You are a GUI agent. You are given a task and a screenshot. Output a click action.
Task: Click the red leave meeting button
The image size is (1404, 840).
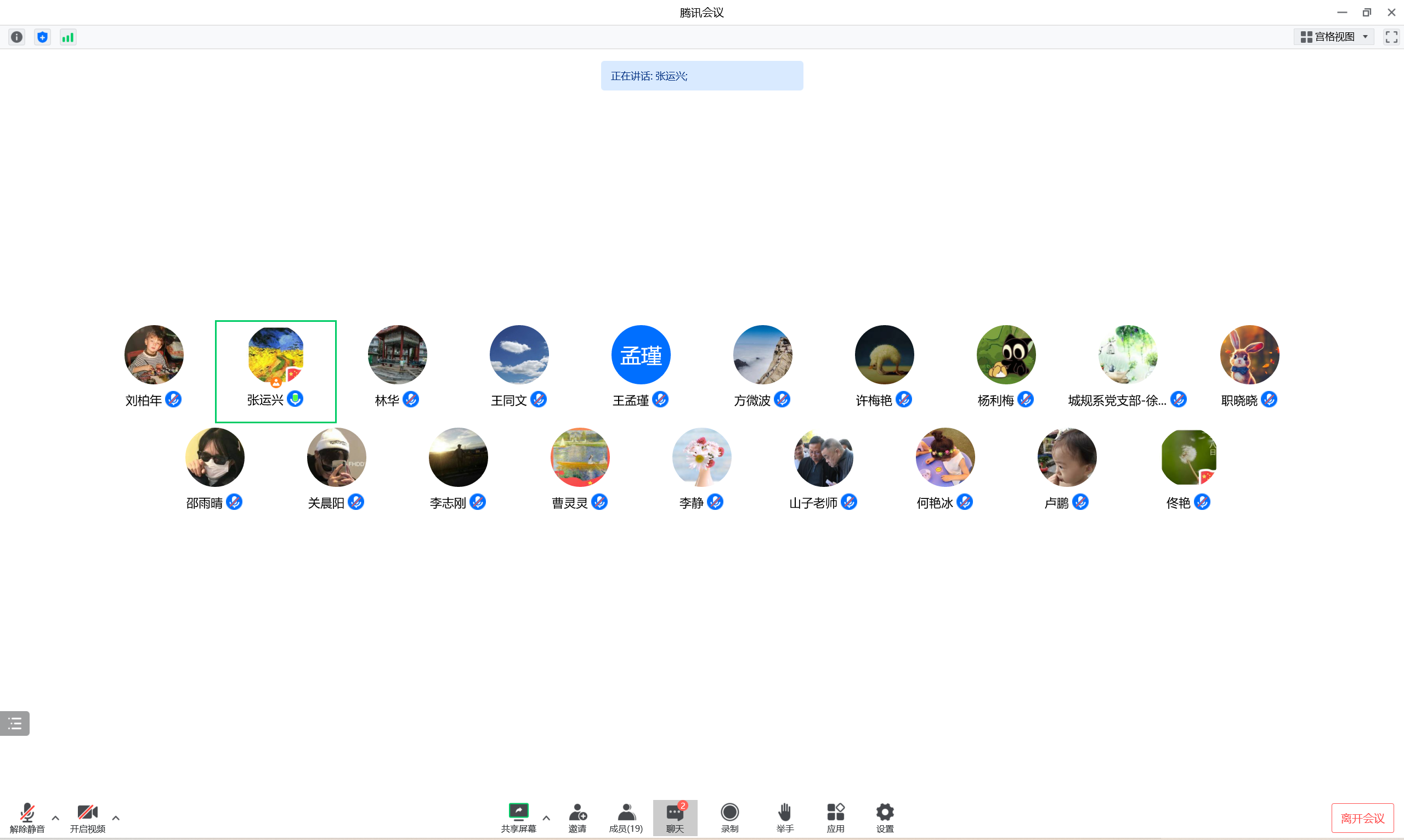click(x=1362, y=818)
